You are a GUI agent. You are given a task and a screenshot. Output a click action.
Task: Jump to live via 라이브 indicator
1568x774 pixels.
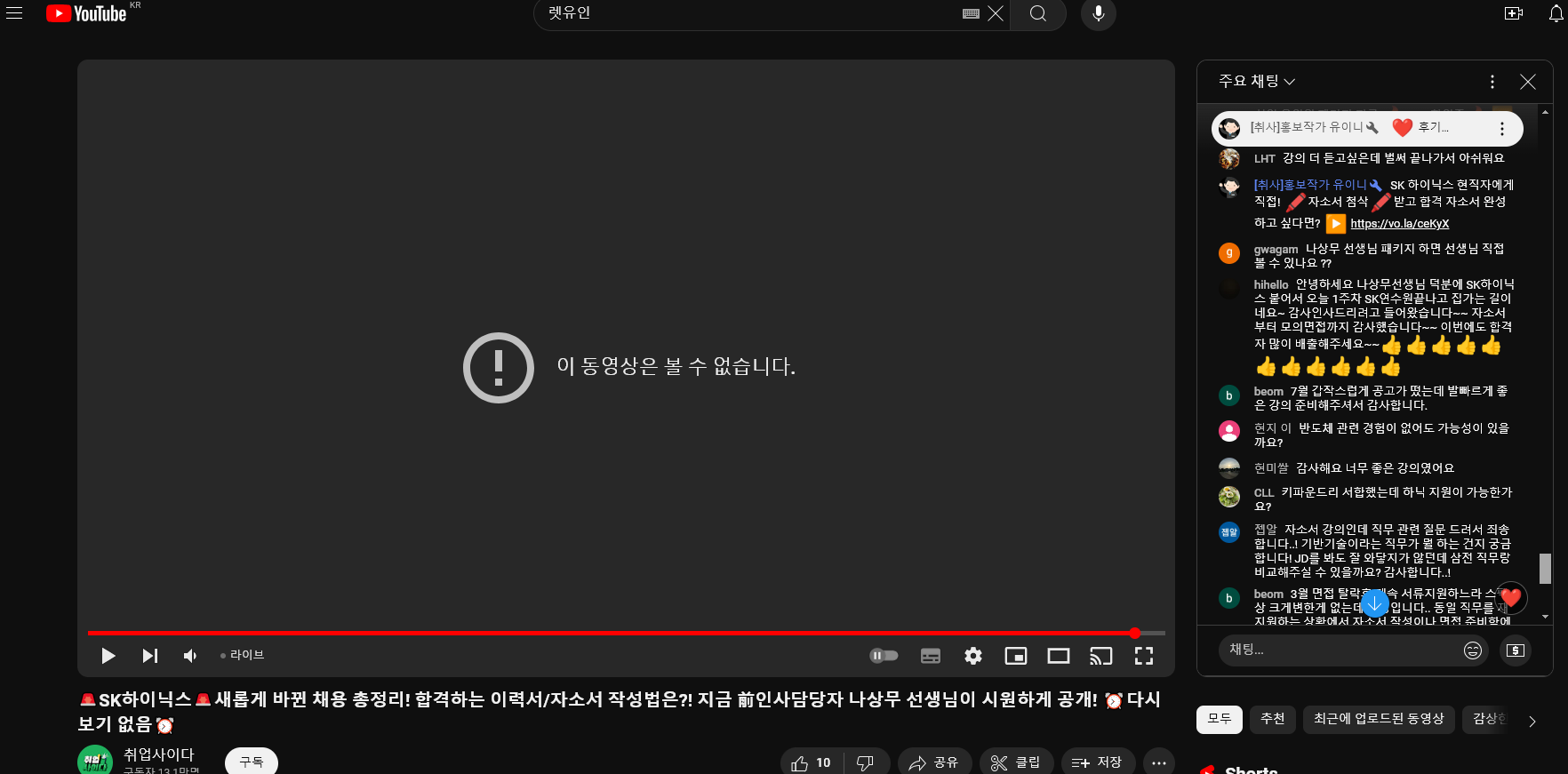tap(243, 655)
